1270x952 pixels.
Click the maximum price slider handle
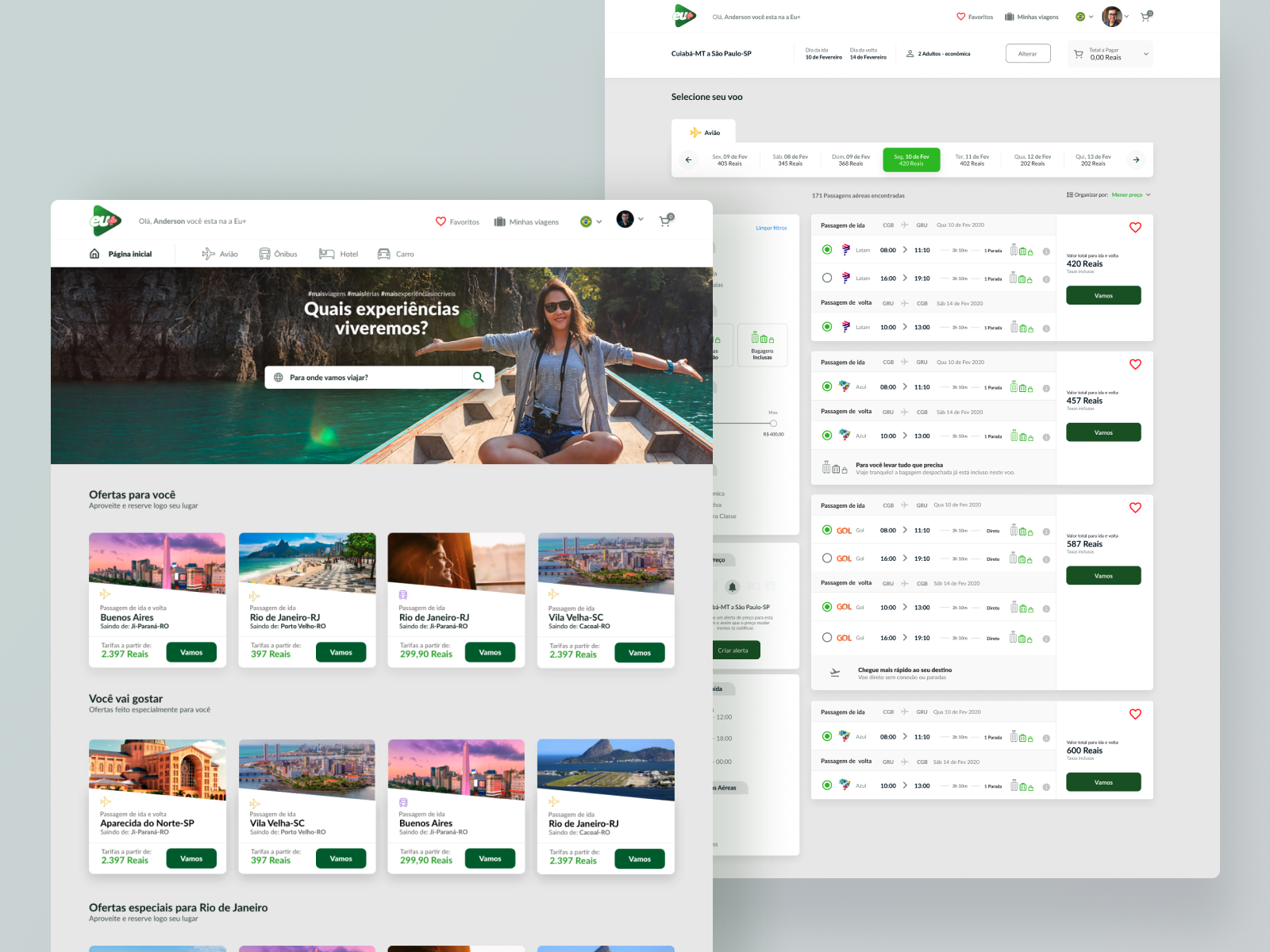tap(773, 424)
